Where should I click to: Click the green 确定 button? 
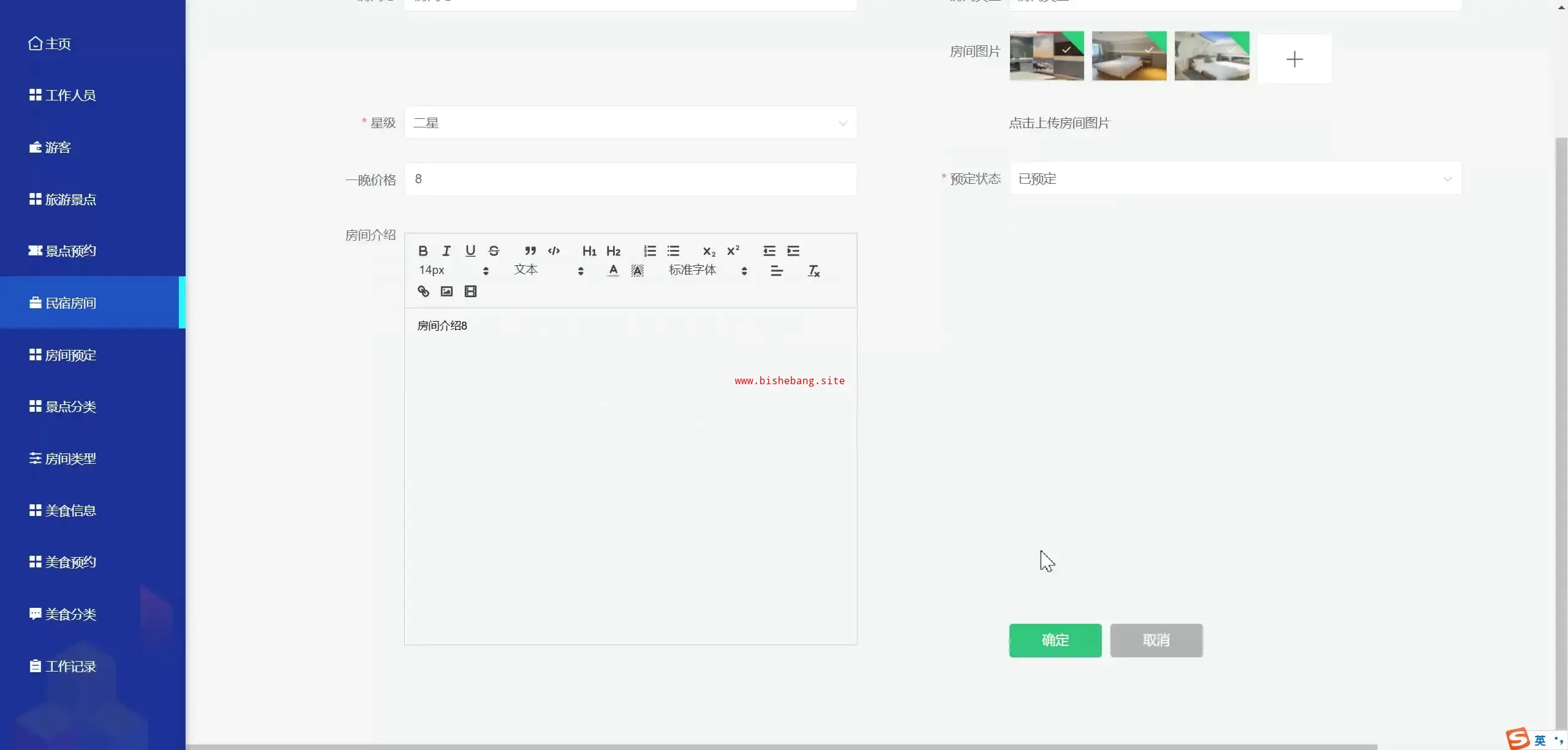(1055, 640)
